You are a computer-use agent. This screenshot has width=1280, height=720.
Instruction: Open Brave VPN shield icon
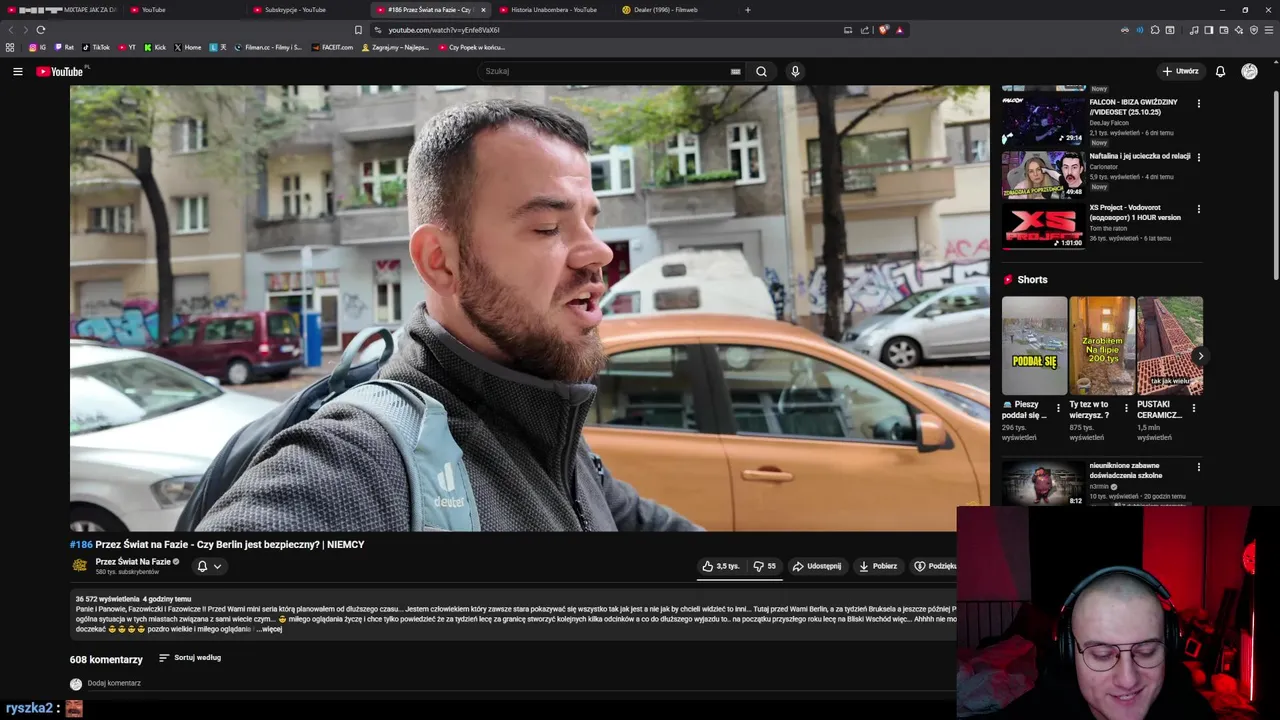1254,30
